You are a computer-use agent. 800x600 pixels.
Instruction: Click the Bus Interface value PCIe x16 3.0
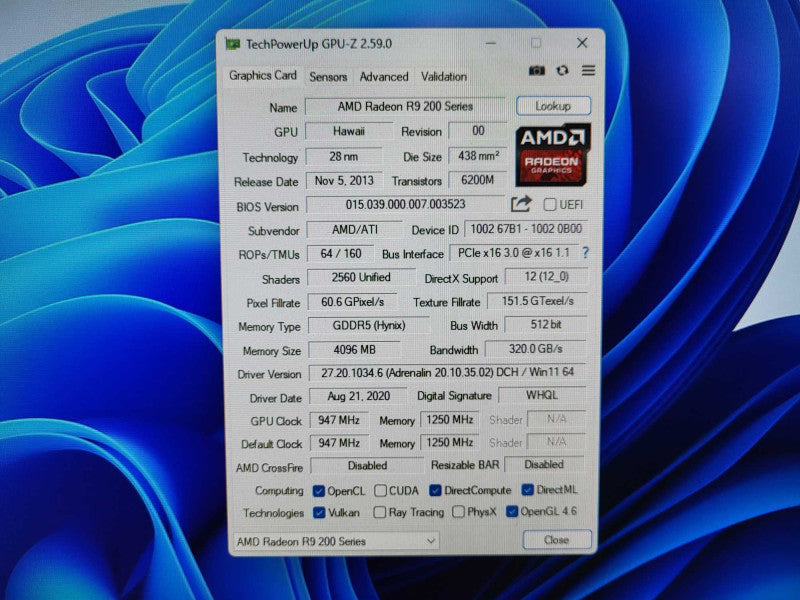(514, 253)
